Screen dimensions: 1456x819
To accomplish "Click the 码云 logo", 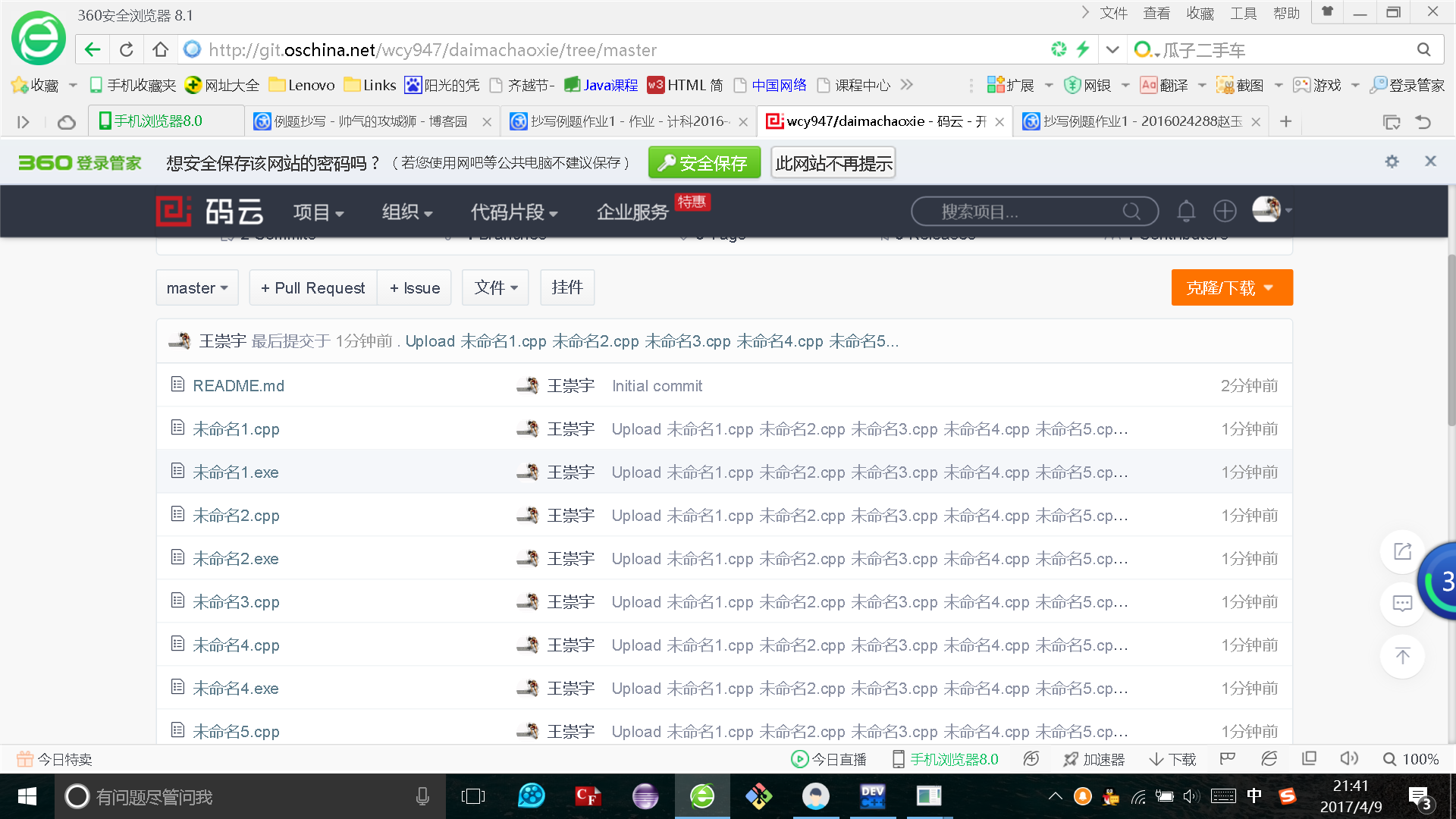I will (x=209, y=211).
